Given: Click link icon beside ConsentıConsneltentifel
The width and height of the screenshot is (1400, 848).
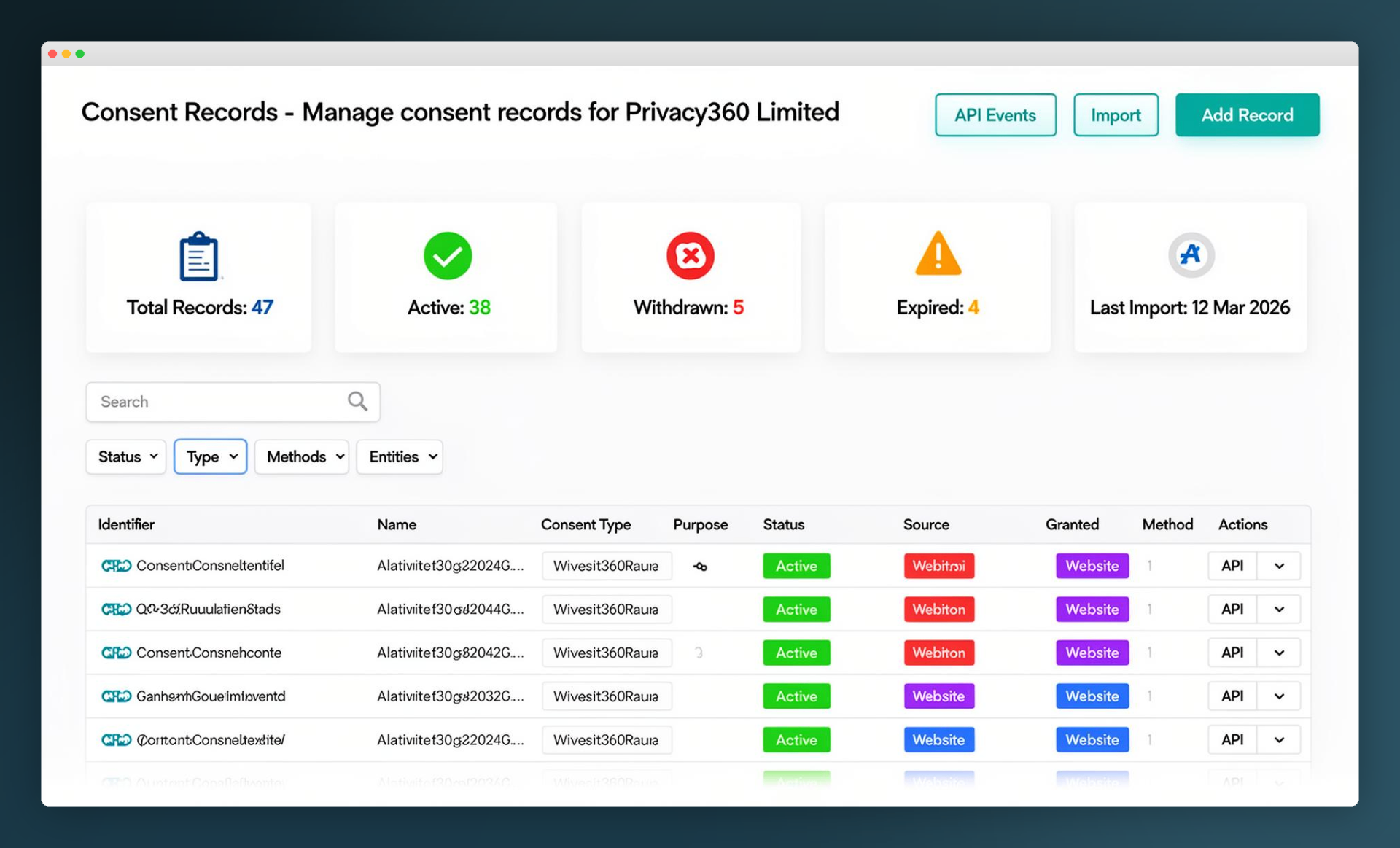Looking at the screenshot, I should (116, 566).
